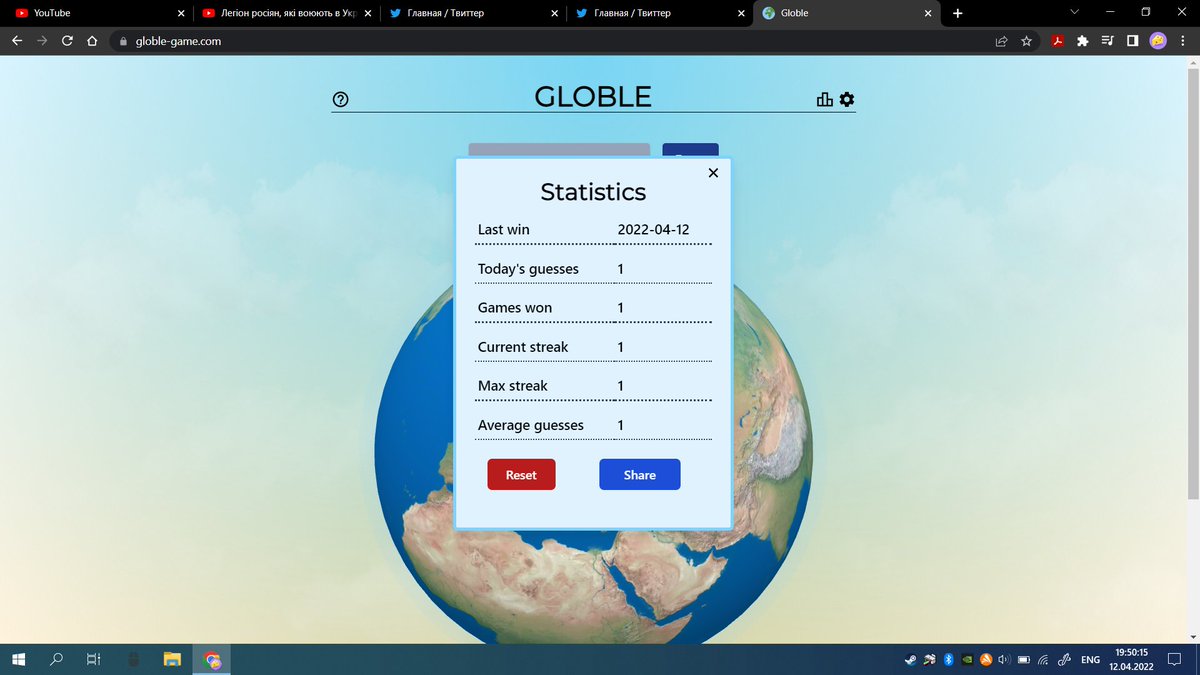Open the Globle help question-mark icon
The height and width of the screenshot is (675, 1200).
pos(340,99)
